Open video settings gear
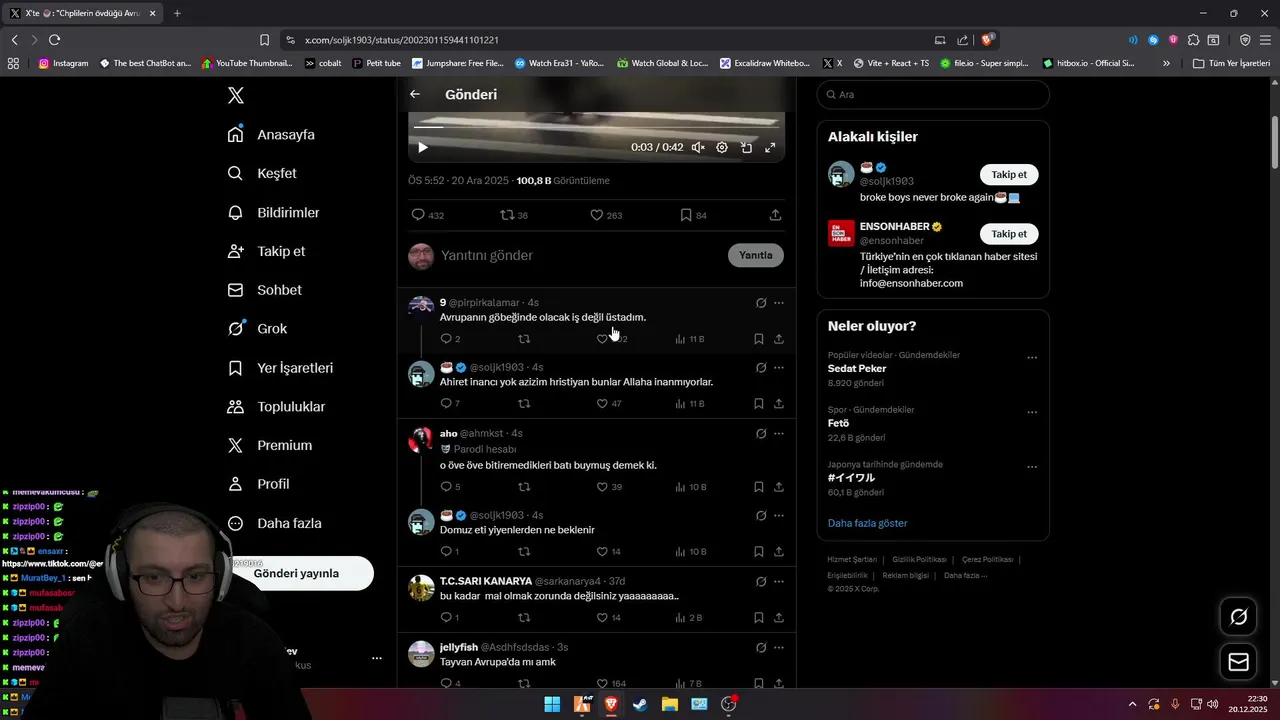 [722, 147]
